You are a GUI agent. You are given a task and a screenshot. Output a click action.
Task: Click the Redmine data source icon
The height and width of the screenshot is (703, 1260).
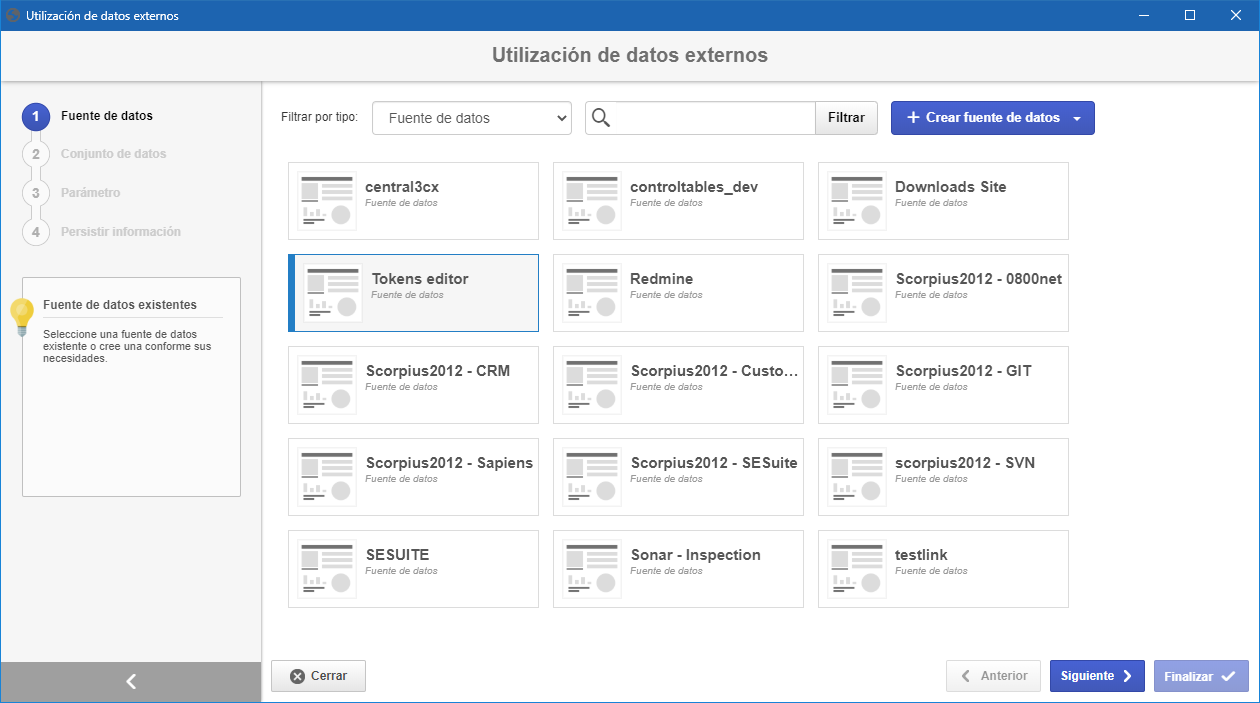click(x=592, y=293)
